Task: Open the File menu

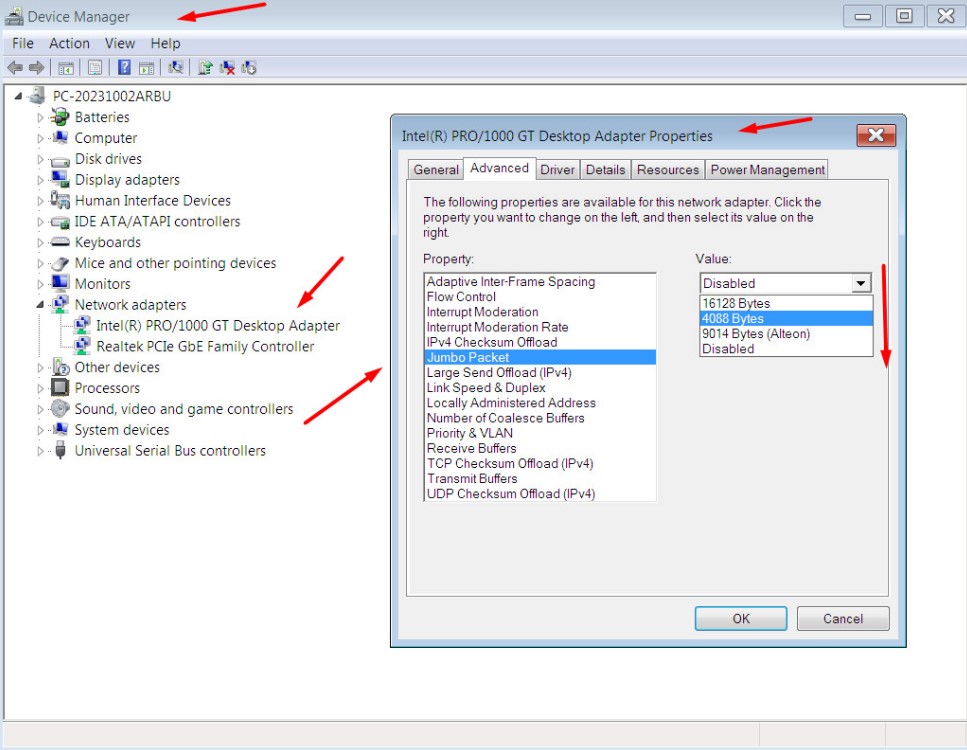Action: (x=23, y=43)
